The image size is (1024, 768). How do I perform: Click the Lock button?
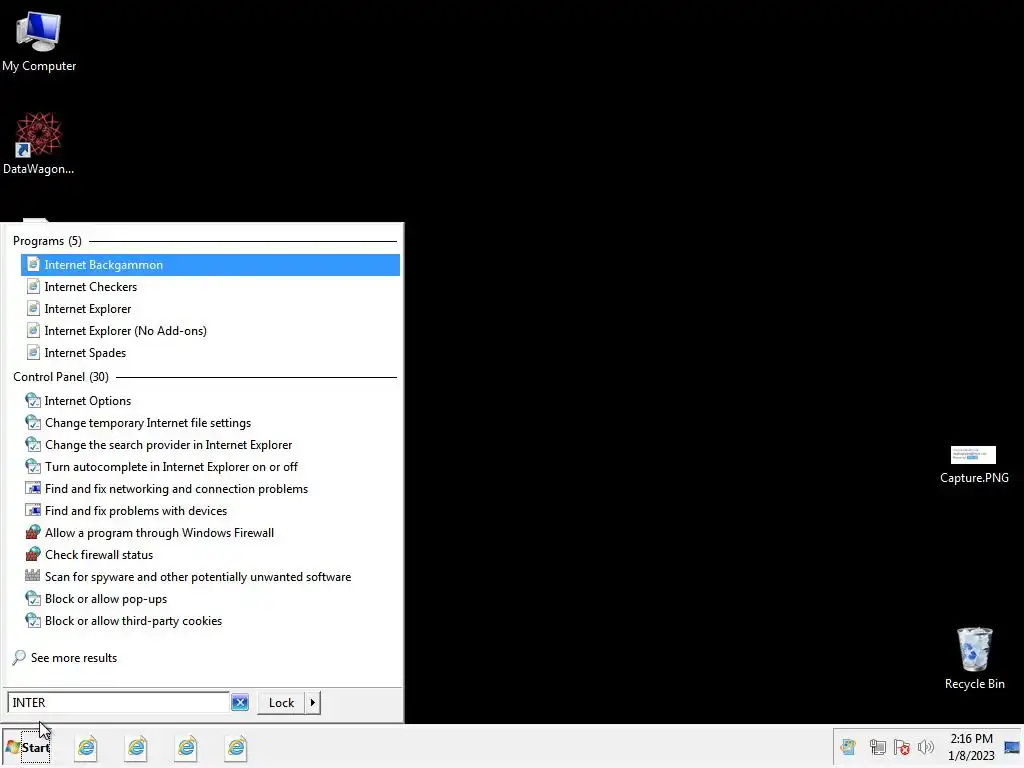tap(281, 703)
